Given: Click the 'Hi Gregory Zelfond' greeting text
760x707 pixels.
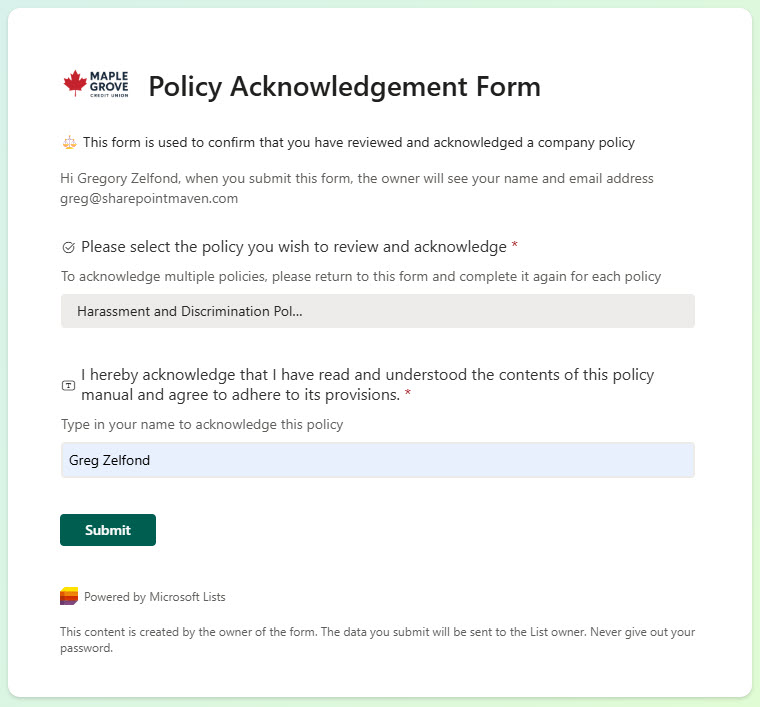Looking at the screenshot, I should tap(356, 179).
